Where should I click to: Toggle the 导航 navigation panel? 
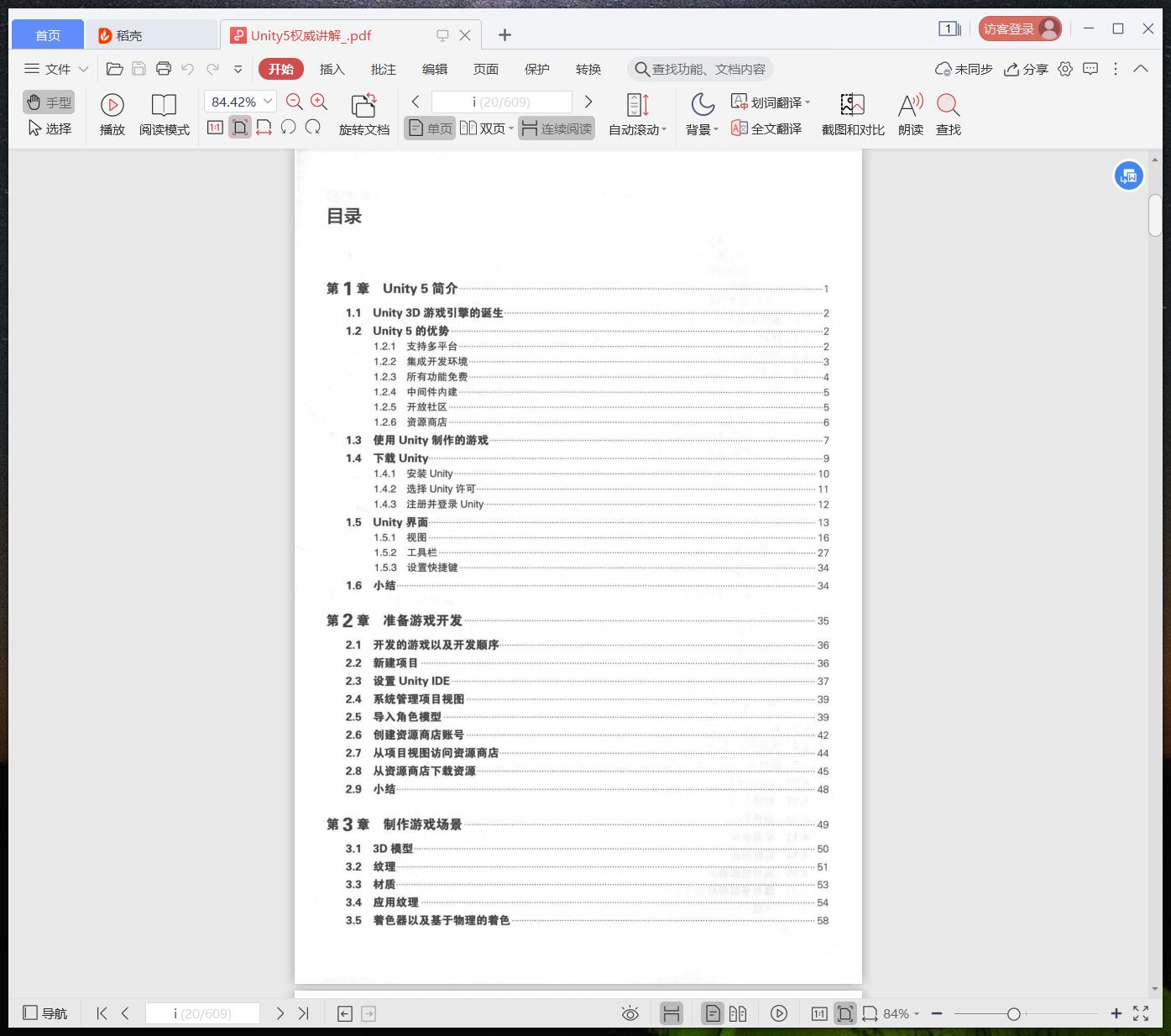45,1013
